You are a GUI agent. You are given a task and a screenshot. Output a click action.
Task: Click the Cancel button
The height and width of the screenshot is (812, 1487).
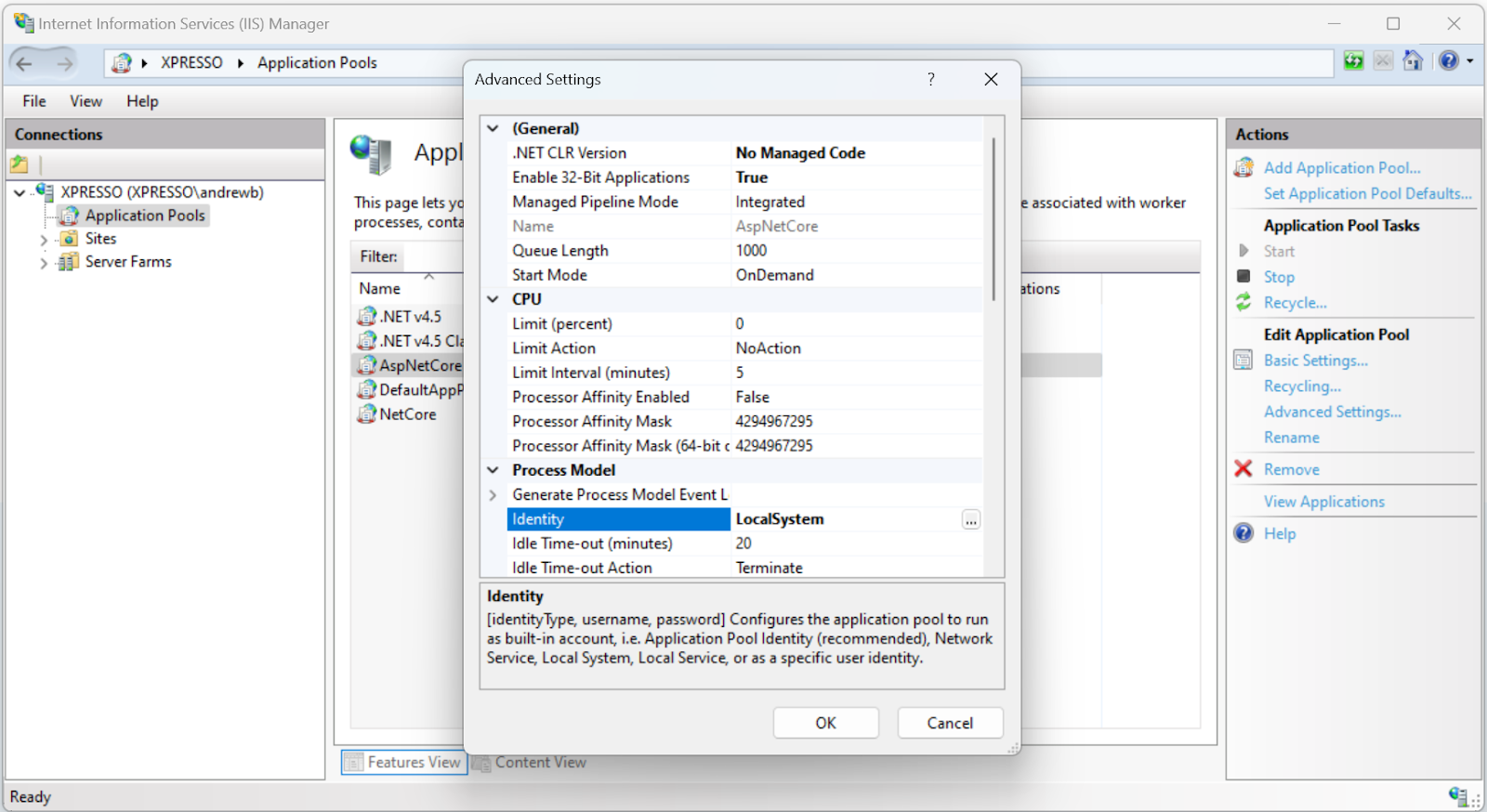point(950,723)
